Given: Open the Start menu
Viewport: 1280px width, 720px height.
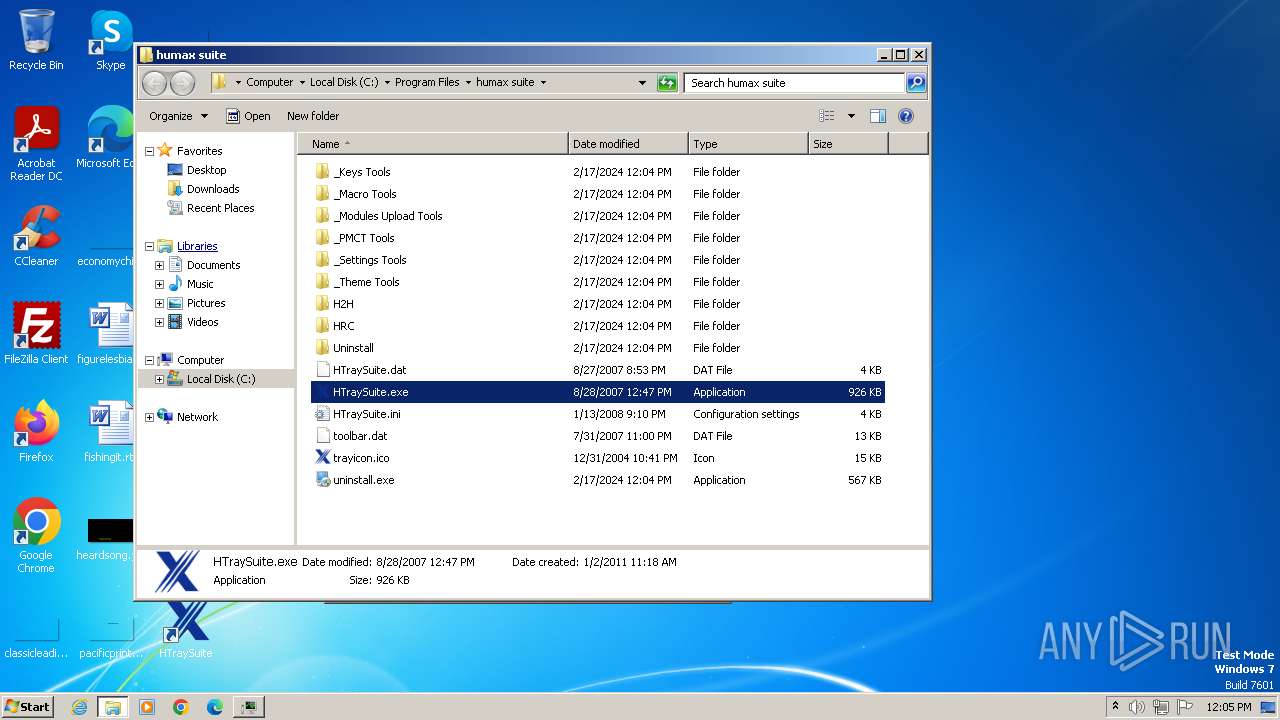Looking at the screenshot, I should pos(27,706).
